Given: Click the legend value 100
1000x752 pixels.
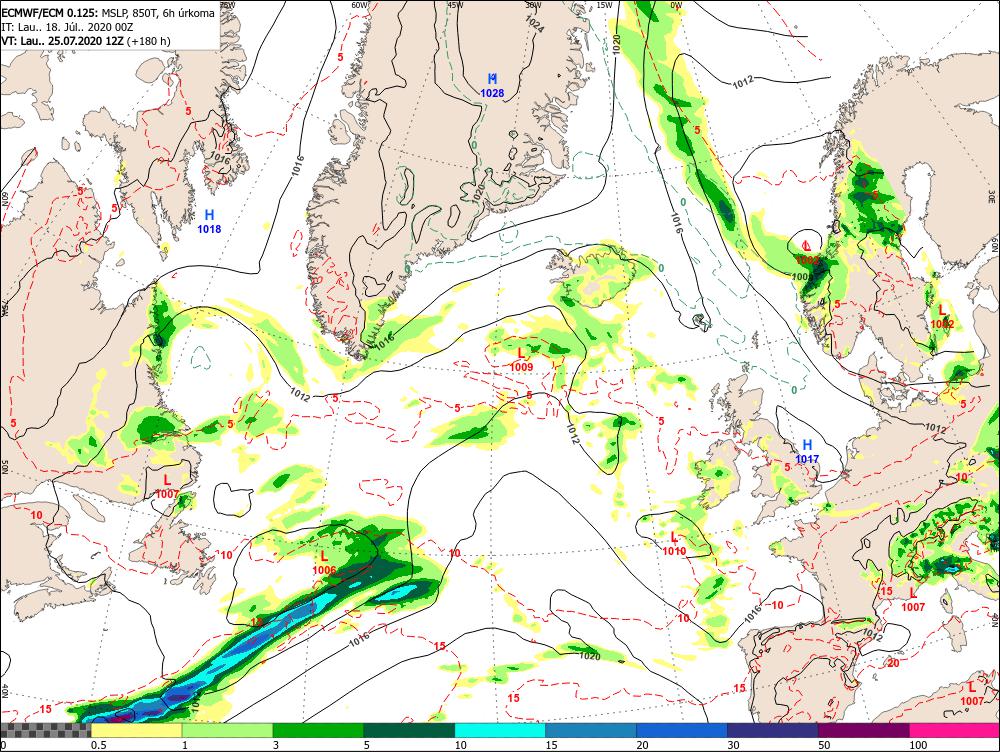Looking at the screenshot, I should (x=918, y=745).
